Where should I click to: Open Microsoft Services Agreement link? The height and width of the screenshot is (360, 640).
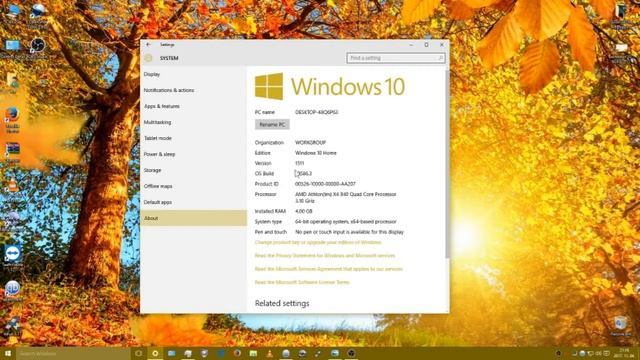329,269
